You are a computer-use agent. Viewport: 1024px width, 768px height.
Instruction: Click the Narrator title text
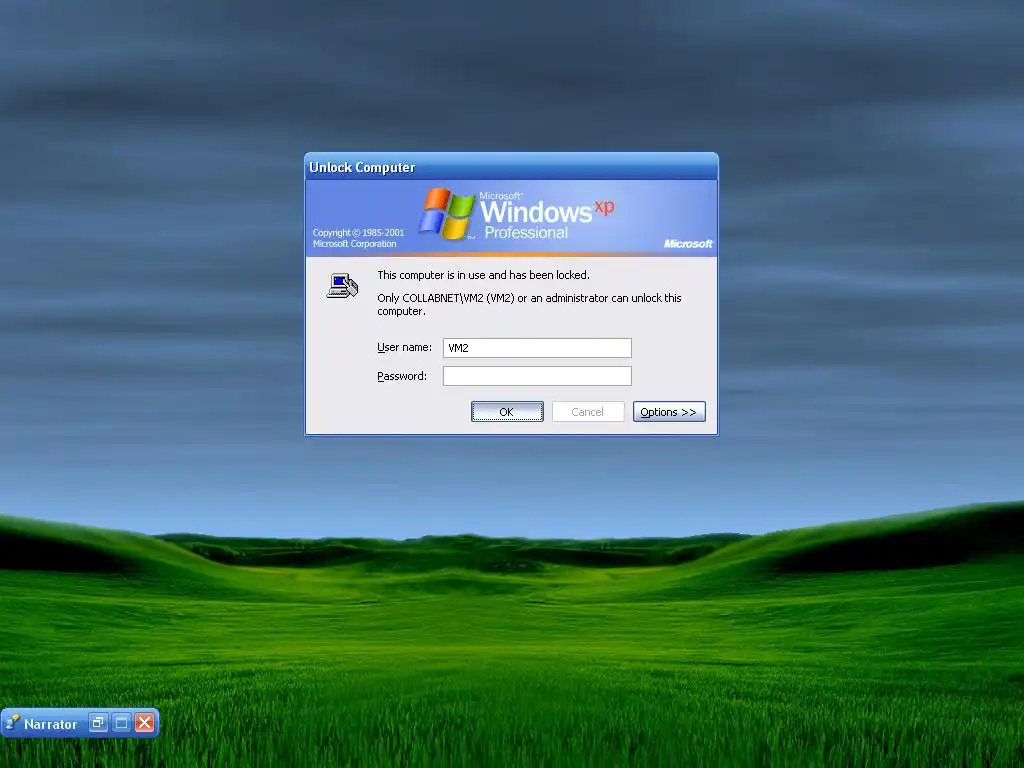50,724
